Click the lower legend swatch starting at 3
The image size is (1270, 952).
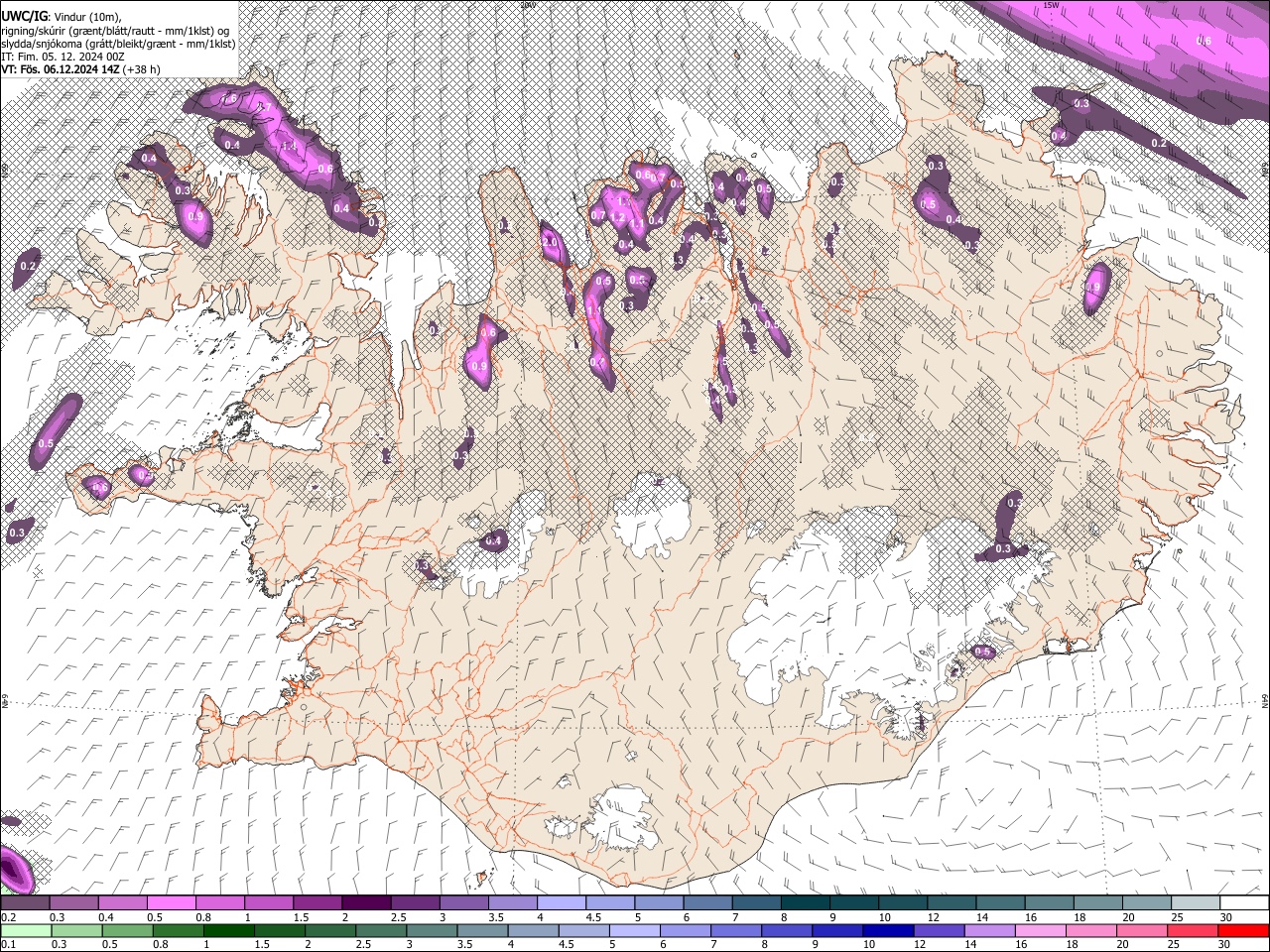pos(431,930)
